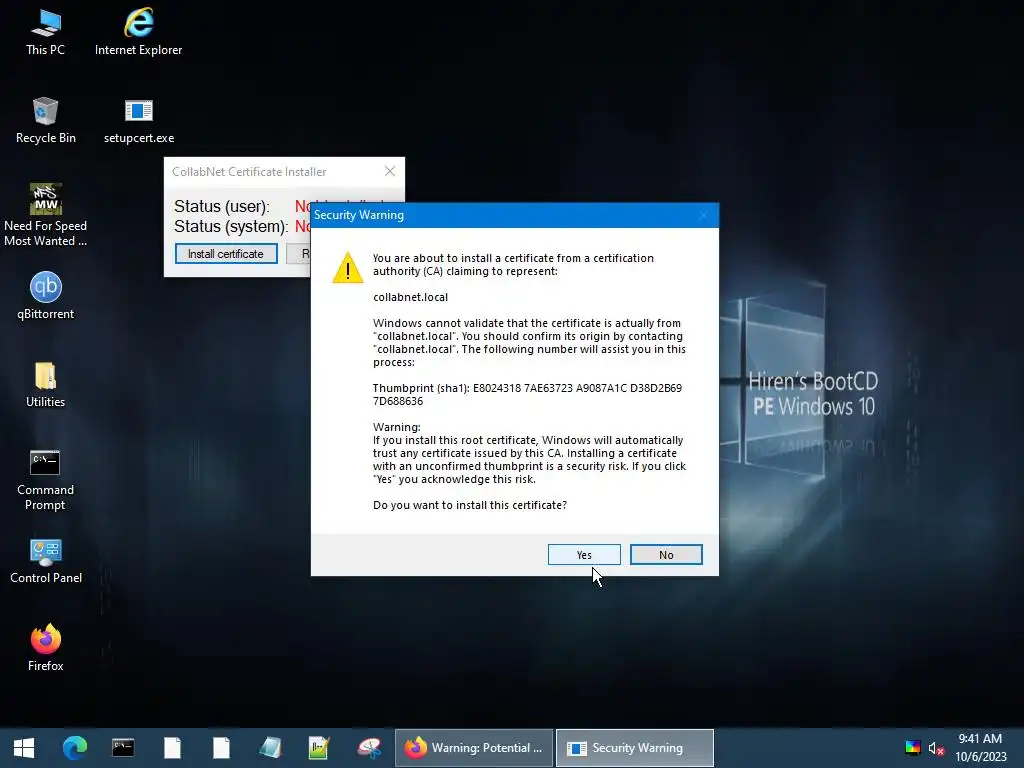Click the CollabNet Certificate Installer title
The height and width of the screenshot is (768, 1024).
point(249,172)
